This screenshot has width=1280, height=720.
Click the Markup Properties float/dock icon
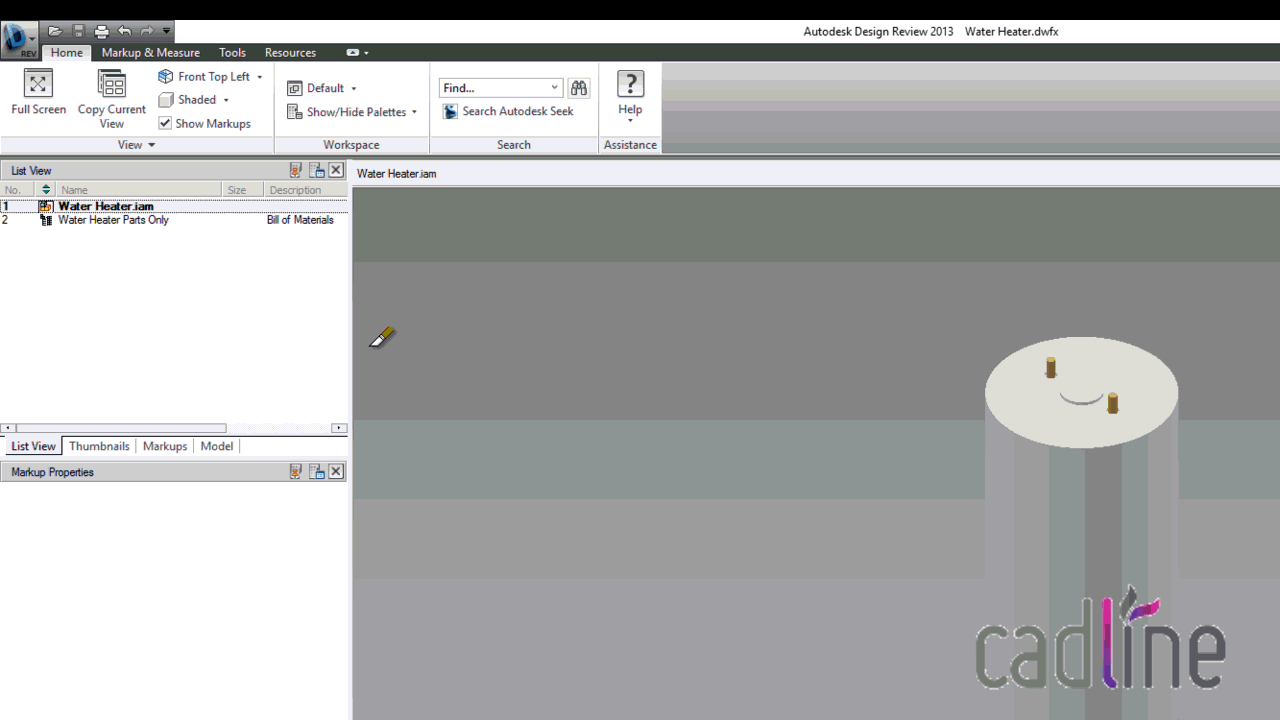coord(317,471)
